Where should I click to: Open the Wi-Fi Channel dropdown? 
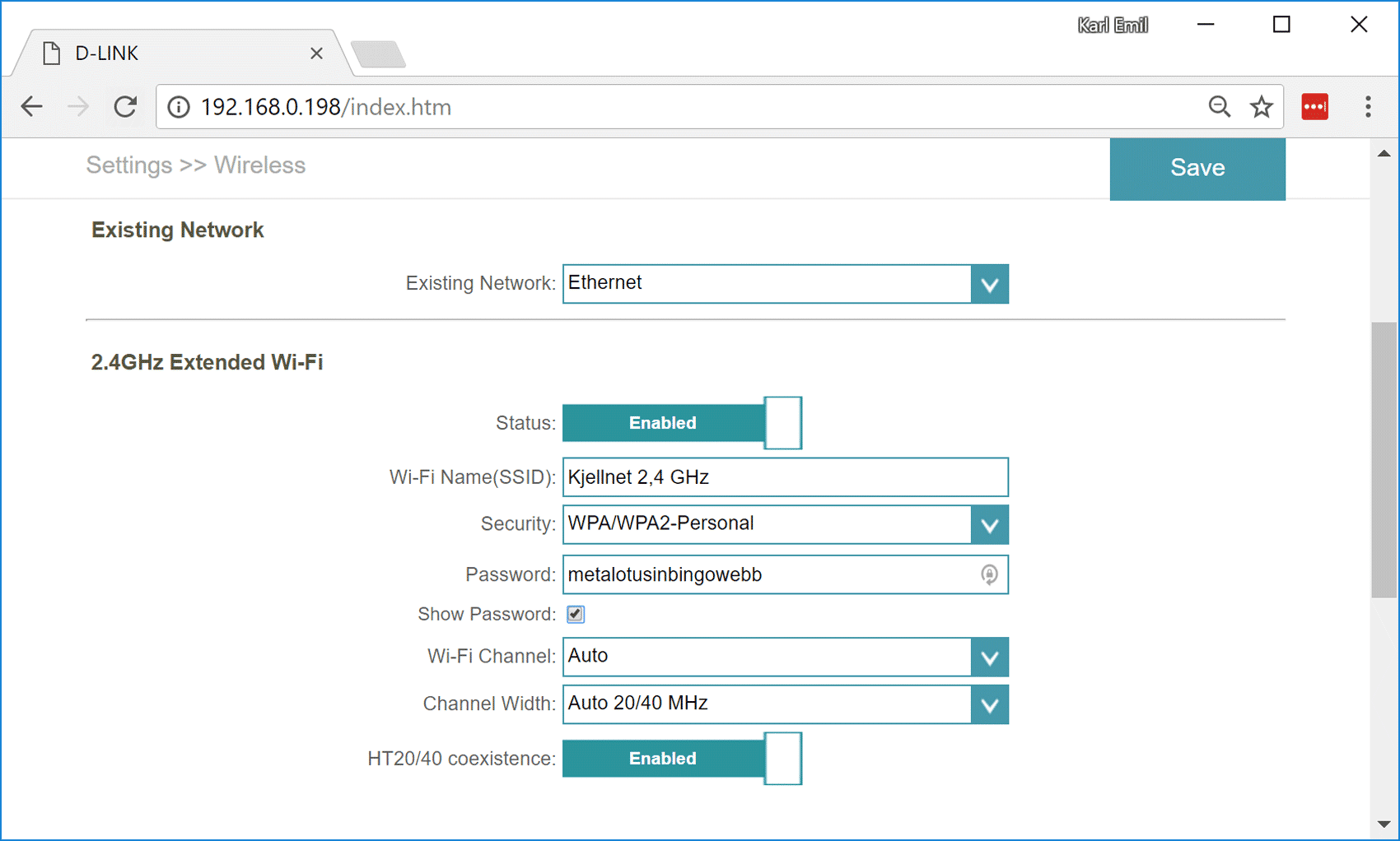[x=989, y=657]
